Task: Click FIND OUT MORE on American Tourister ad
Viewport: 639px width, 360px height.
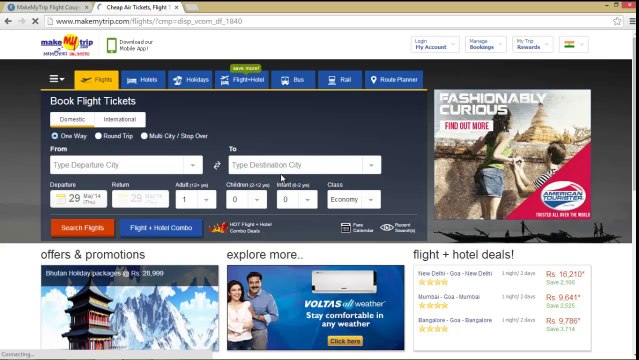Action: click(x=467, y=126)
